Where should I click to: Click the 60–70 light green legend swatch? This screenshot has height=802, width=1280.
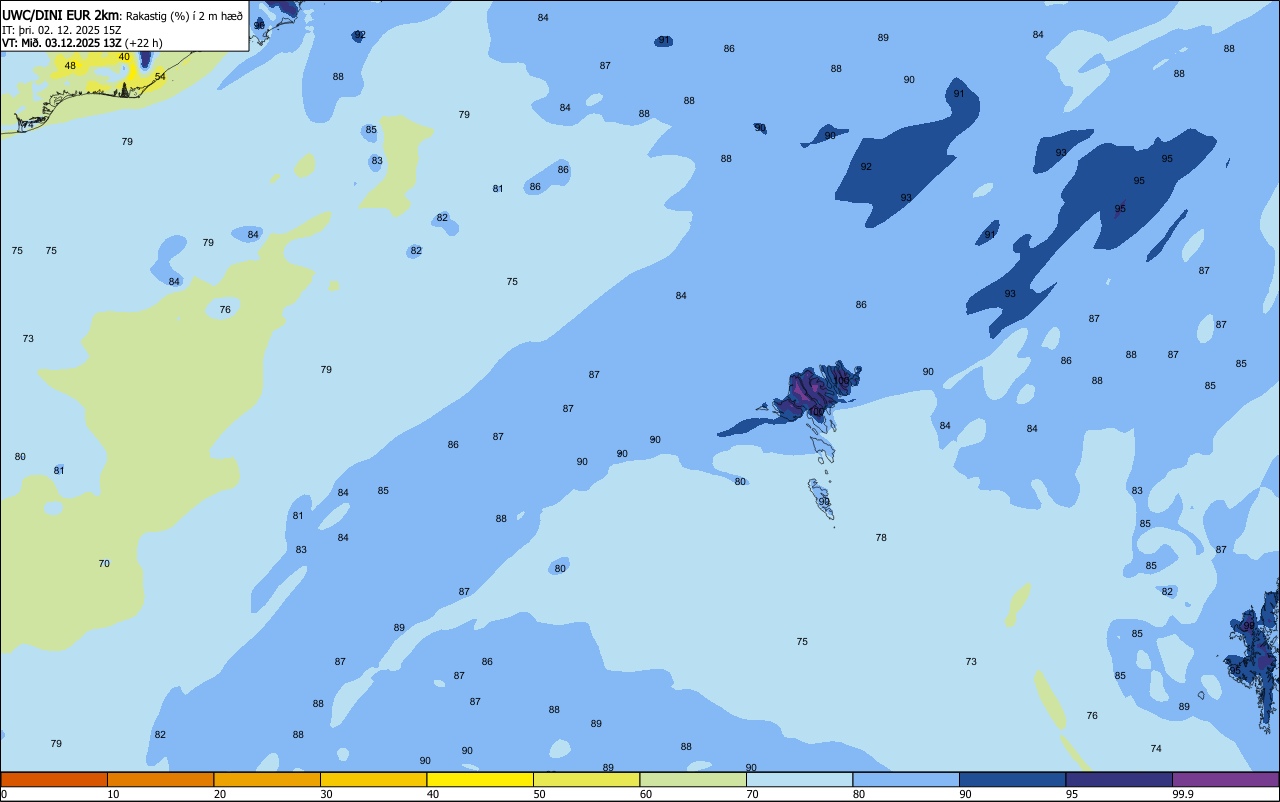coord(693,779)
